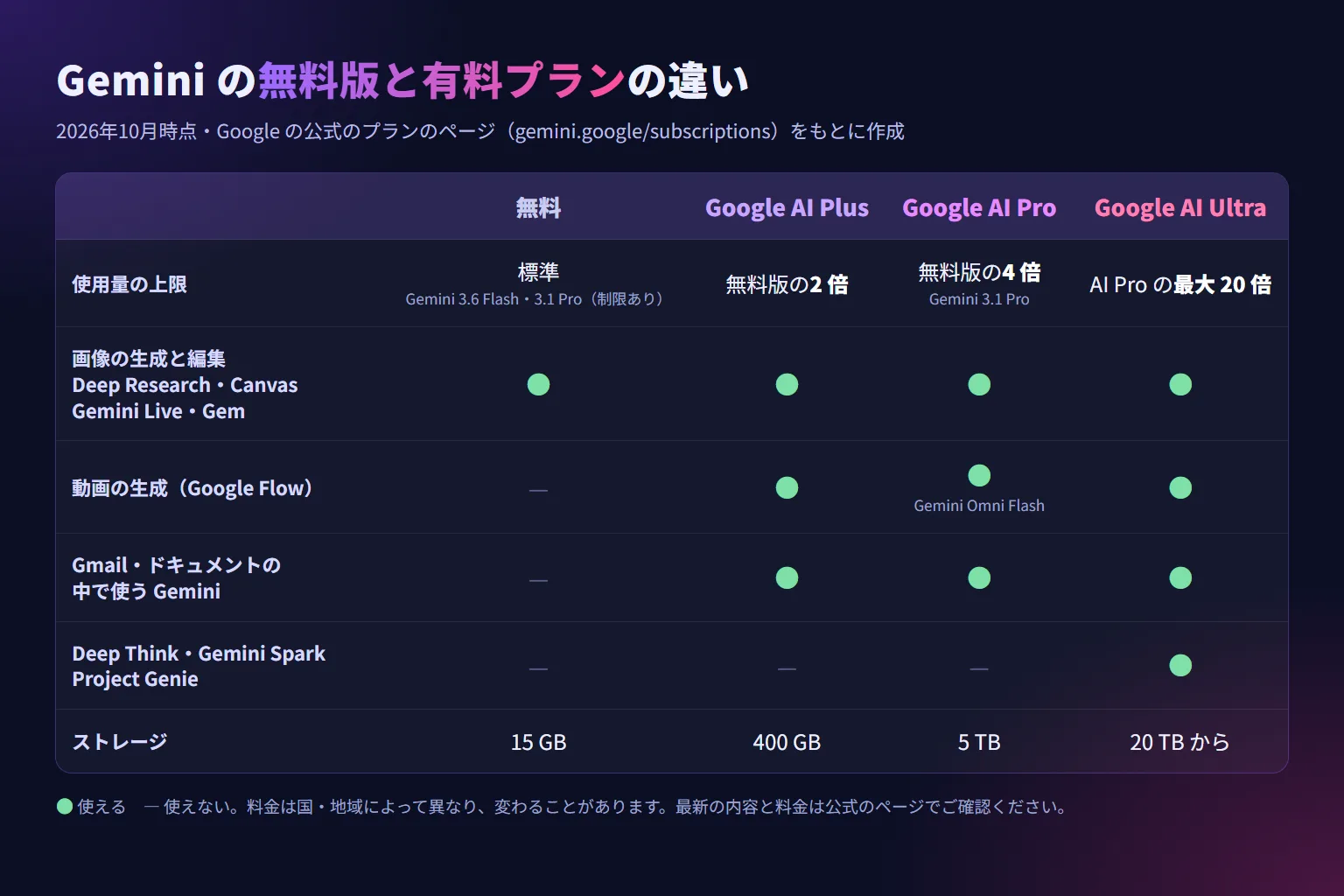Screen dimensions: 1344x896
Task: Select the Deep Think dash under Google AI Plus
Action: tap(787, 668)
